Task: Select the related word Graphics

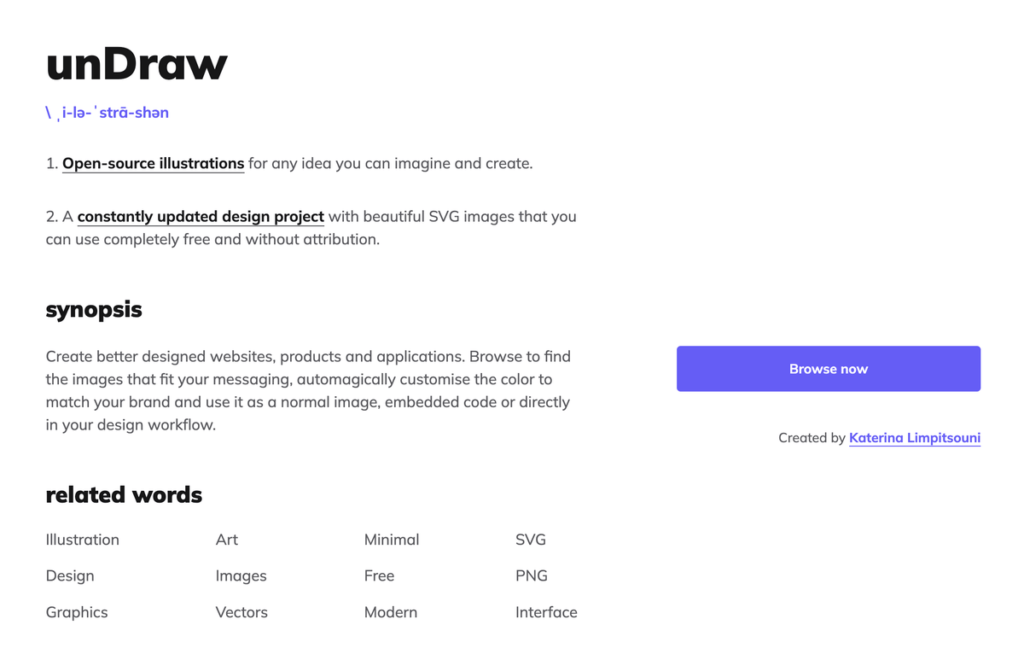Action: tap(76, 612)
